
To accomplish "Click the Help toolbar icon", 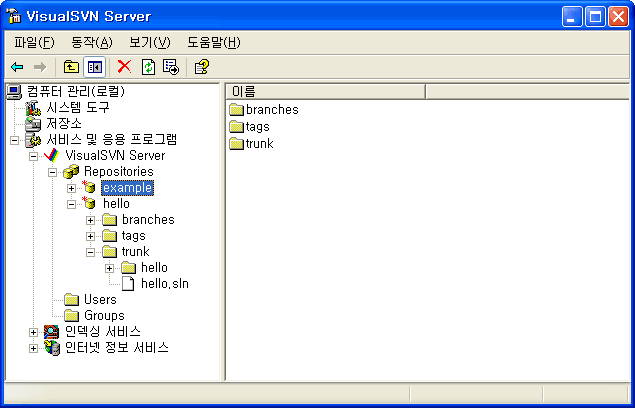I will 201,67.
